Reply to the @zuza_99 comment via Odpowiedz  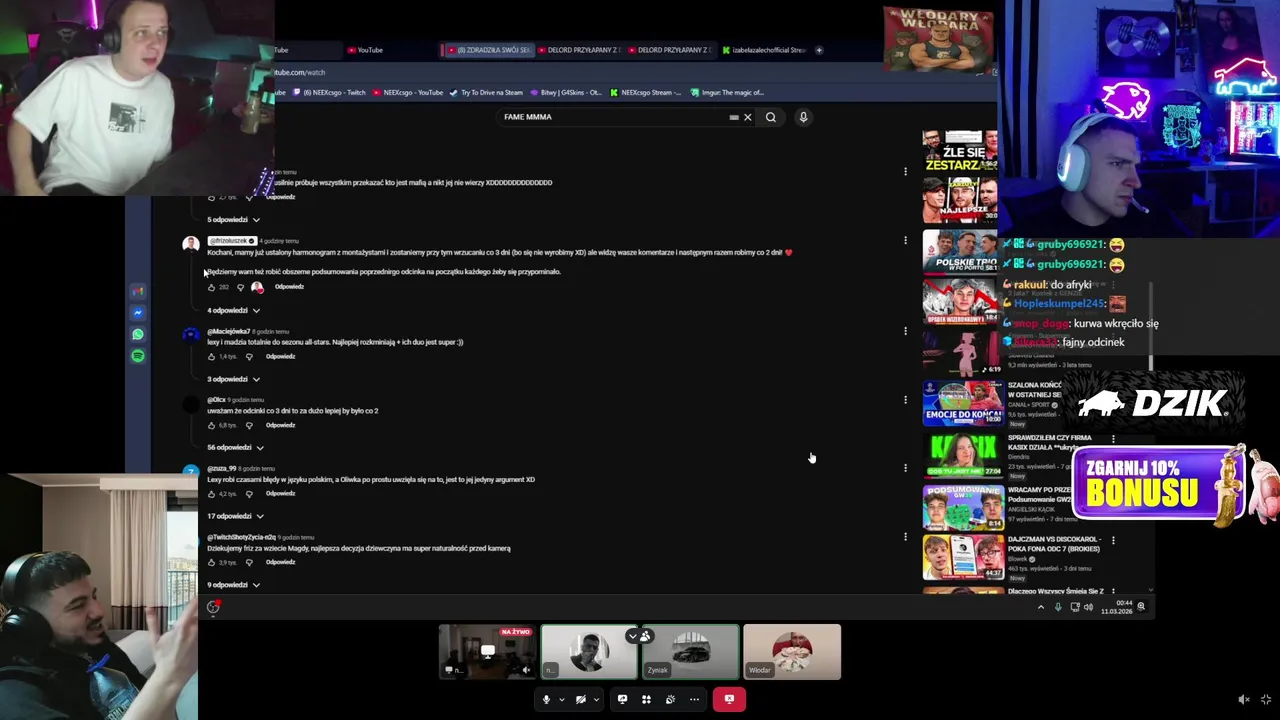click(280, 493)
